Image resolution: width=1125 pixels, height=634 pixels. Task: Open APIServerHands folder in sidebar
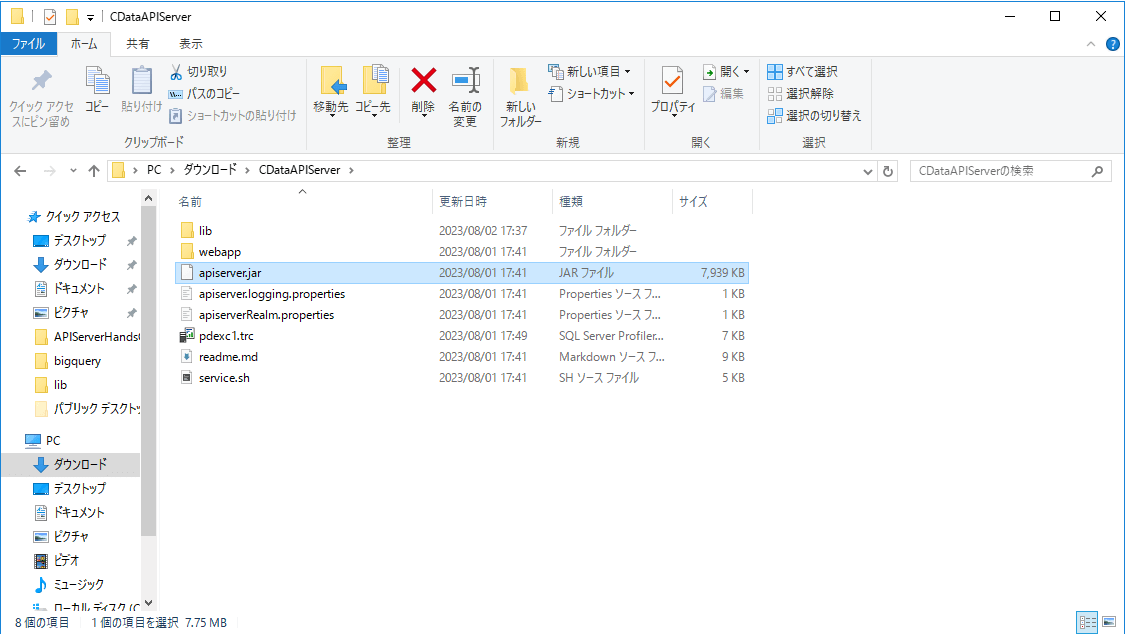[87, 337]
